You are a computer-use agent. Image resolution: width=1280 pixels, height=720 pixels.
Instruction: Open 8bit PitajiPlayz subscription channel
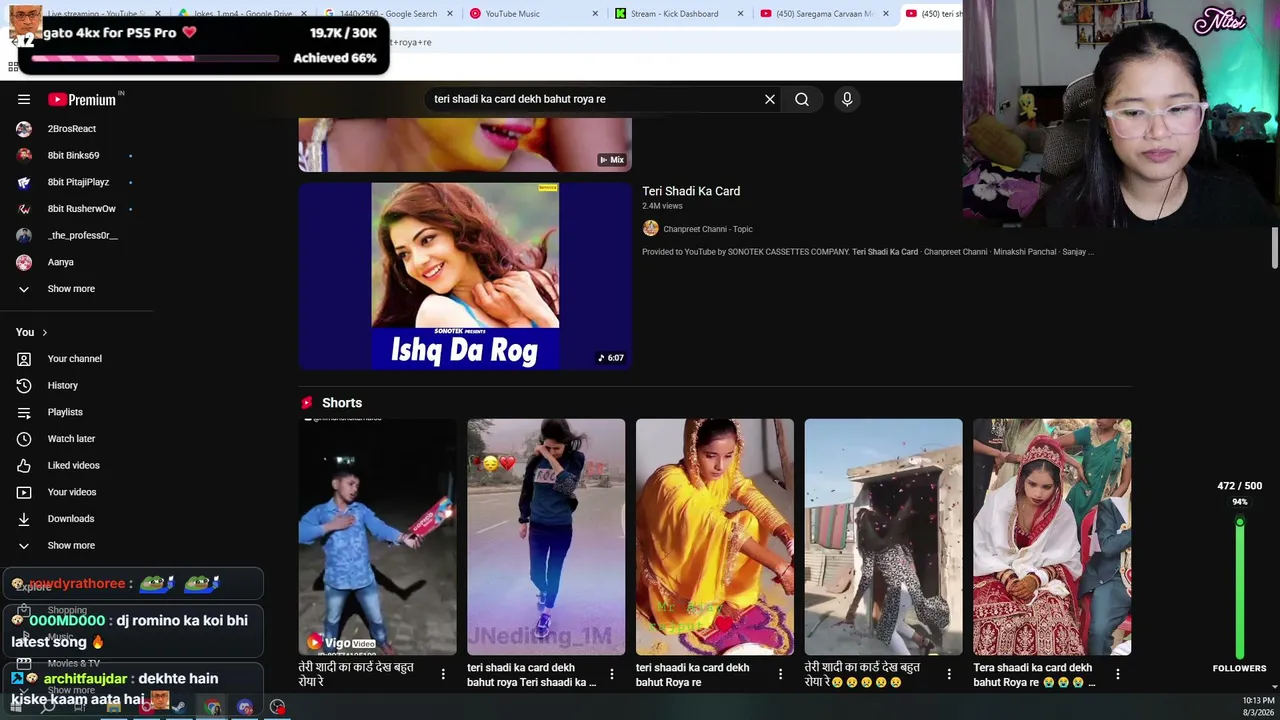pos(76,182)
